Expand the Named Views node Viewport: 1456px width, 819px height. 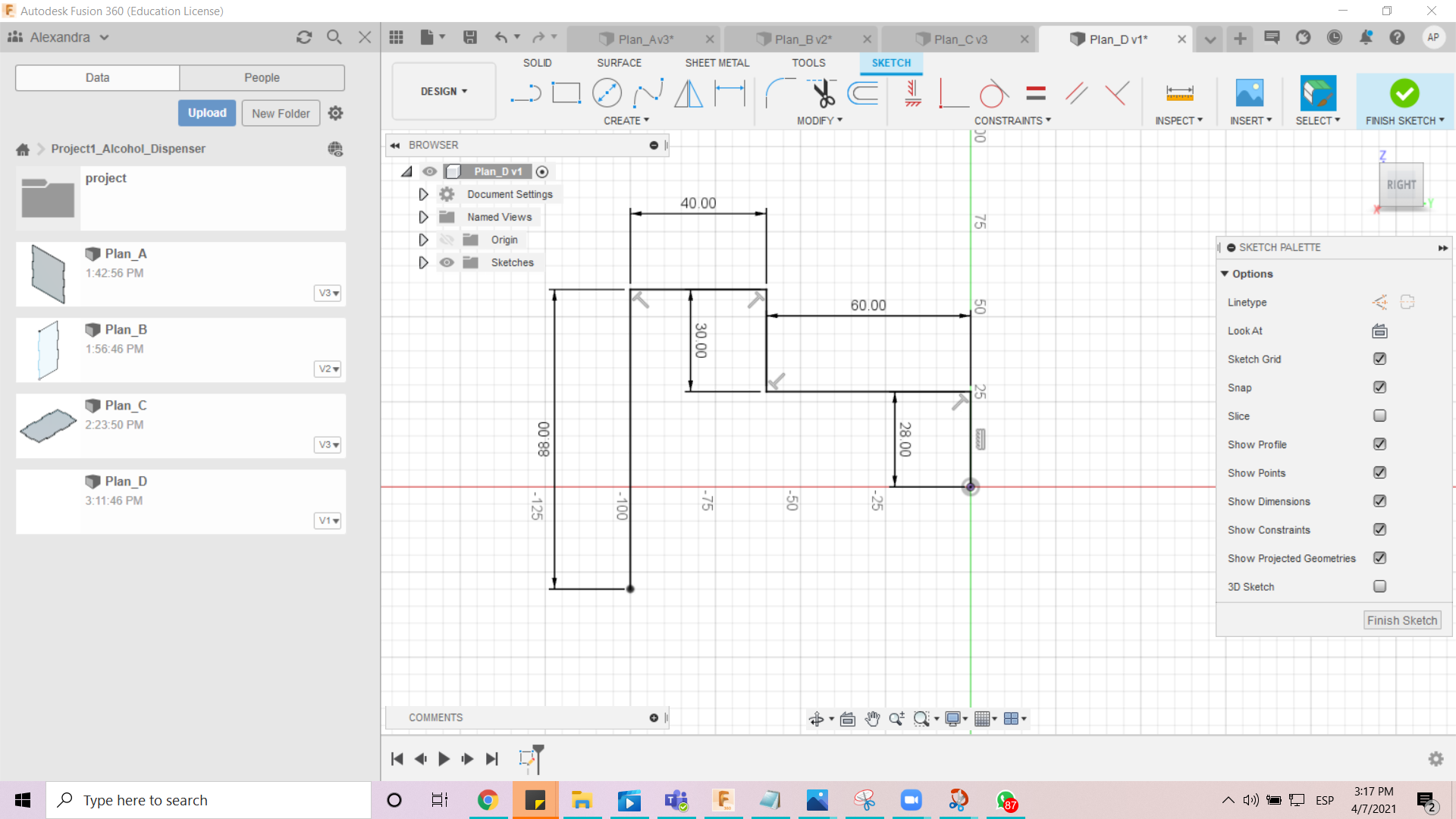[x=423, y=217]
